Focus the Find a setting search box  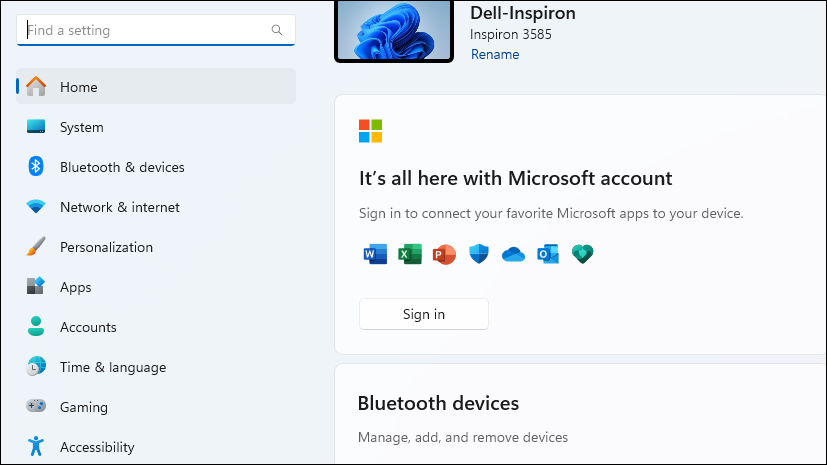click(x=145, y=30)
